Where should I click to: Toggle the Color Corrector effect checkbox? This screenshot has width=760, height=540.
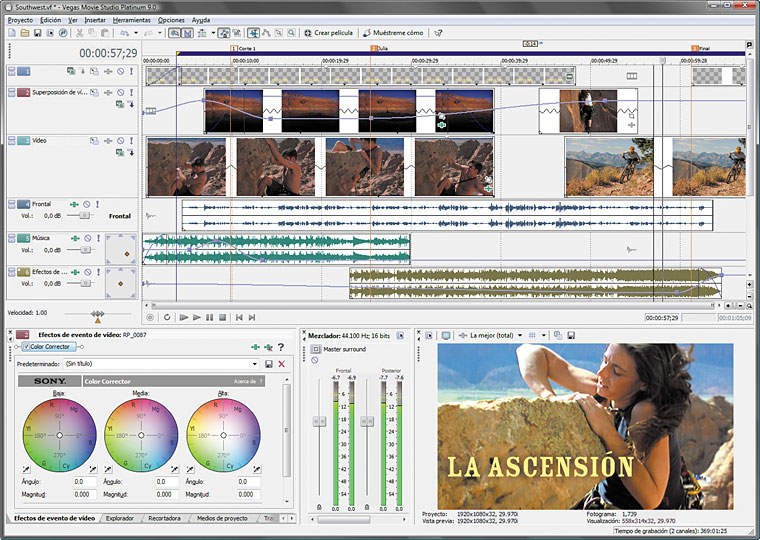[26, 346]
